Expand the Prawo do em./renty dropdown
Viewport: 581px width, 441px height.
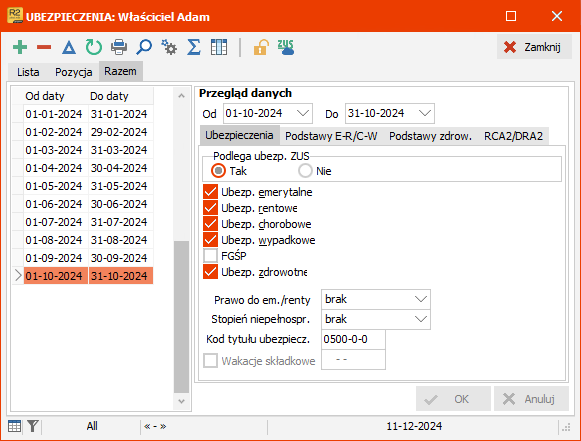click(421, 299)
